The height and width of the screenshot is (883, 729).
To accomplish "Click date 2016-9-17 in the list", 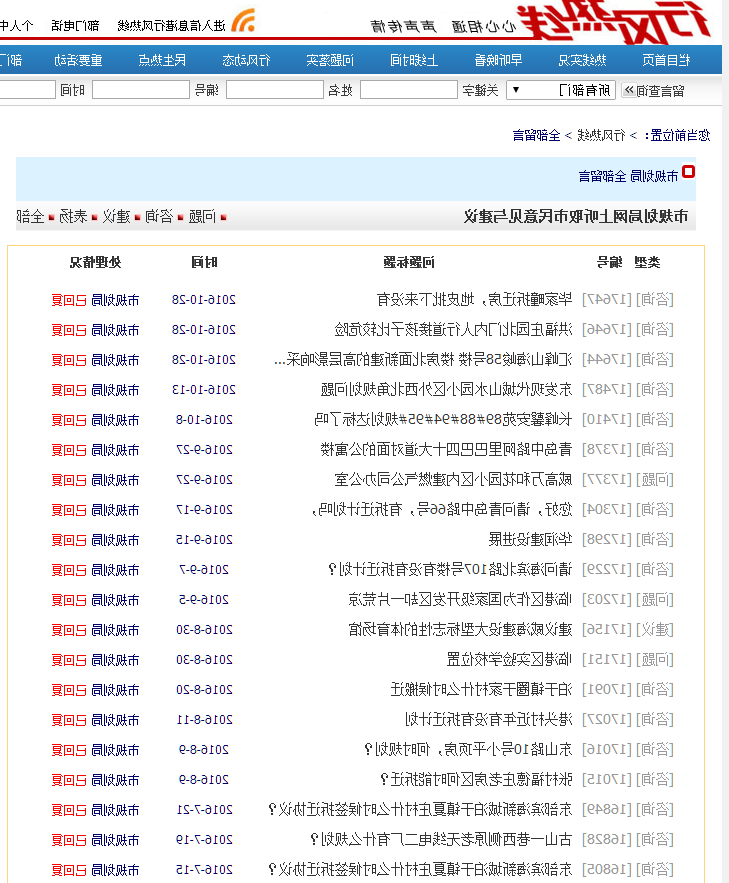I will coord(204,510).
